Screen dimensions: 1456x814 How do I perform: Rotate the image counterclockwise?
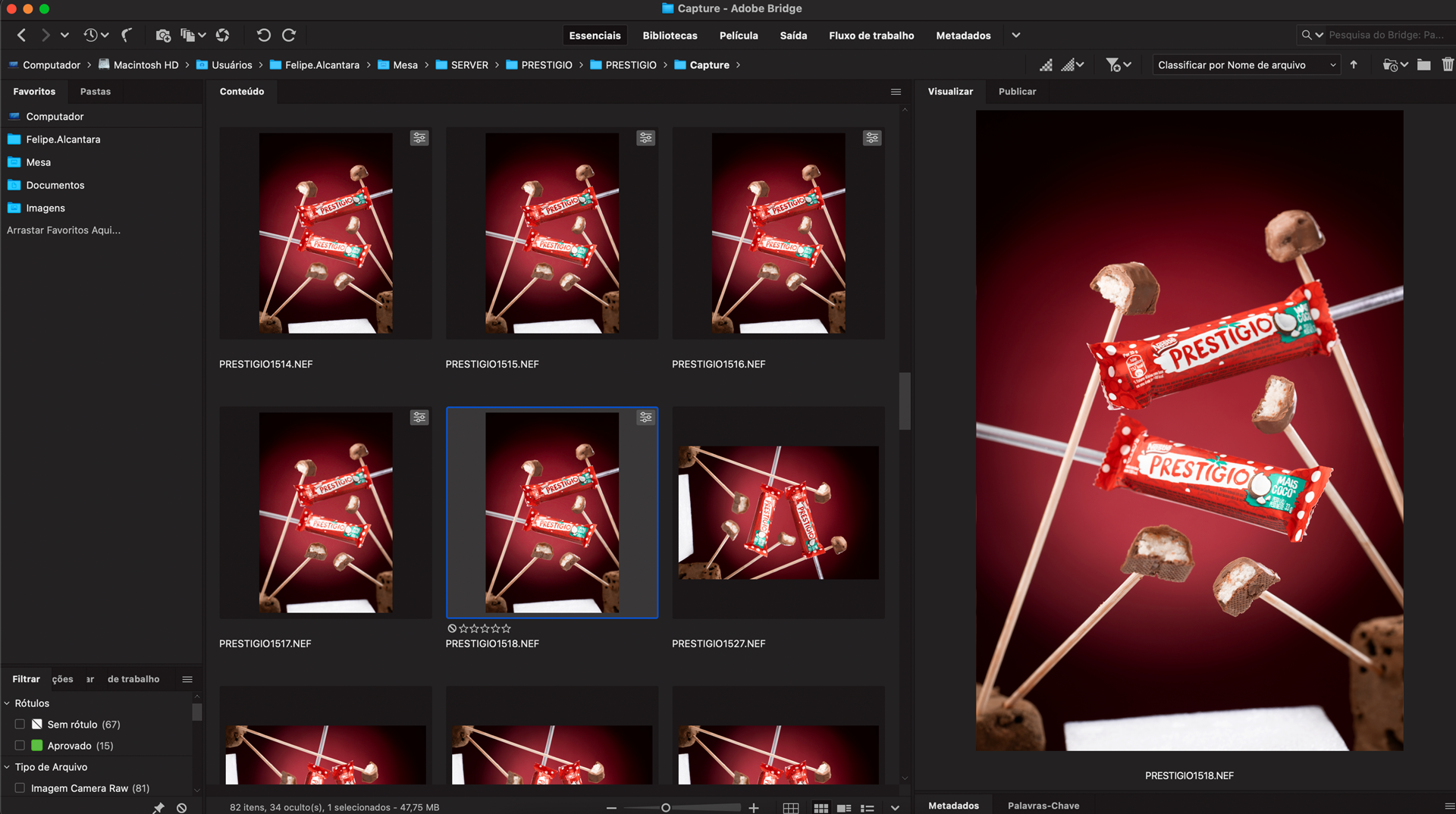263,35
